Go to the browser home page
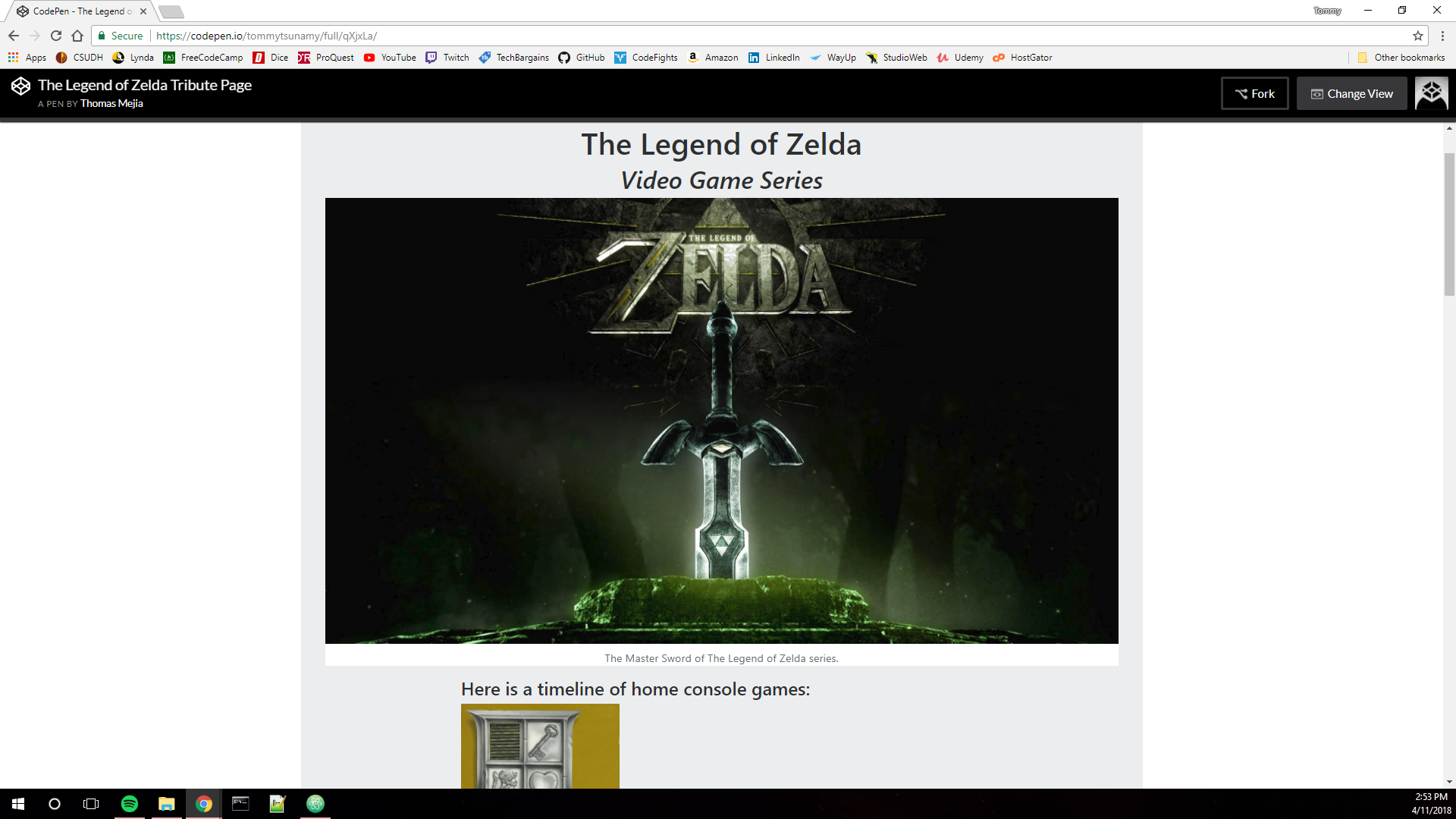Screen dimensions: 1456x819 click(77, 36)
